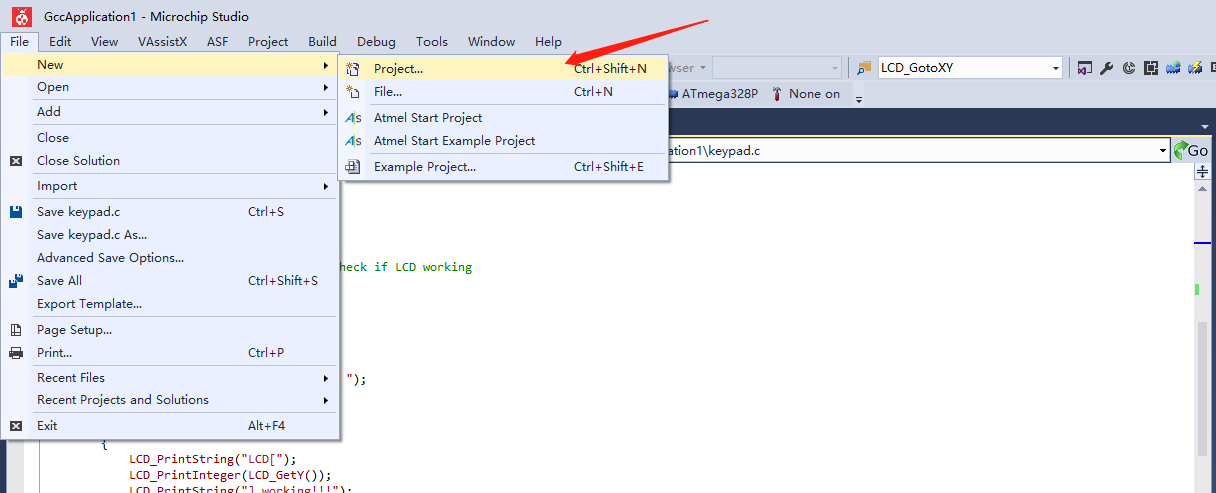Open the Edit menu
The height and width of the screenshot is (493, 1216).
[60, 41]
